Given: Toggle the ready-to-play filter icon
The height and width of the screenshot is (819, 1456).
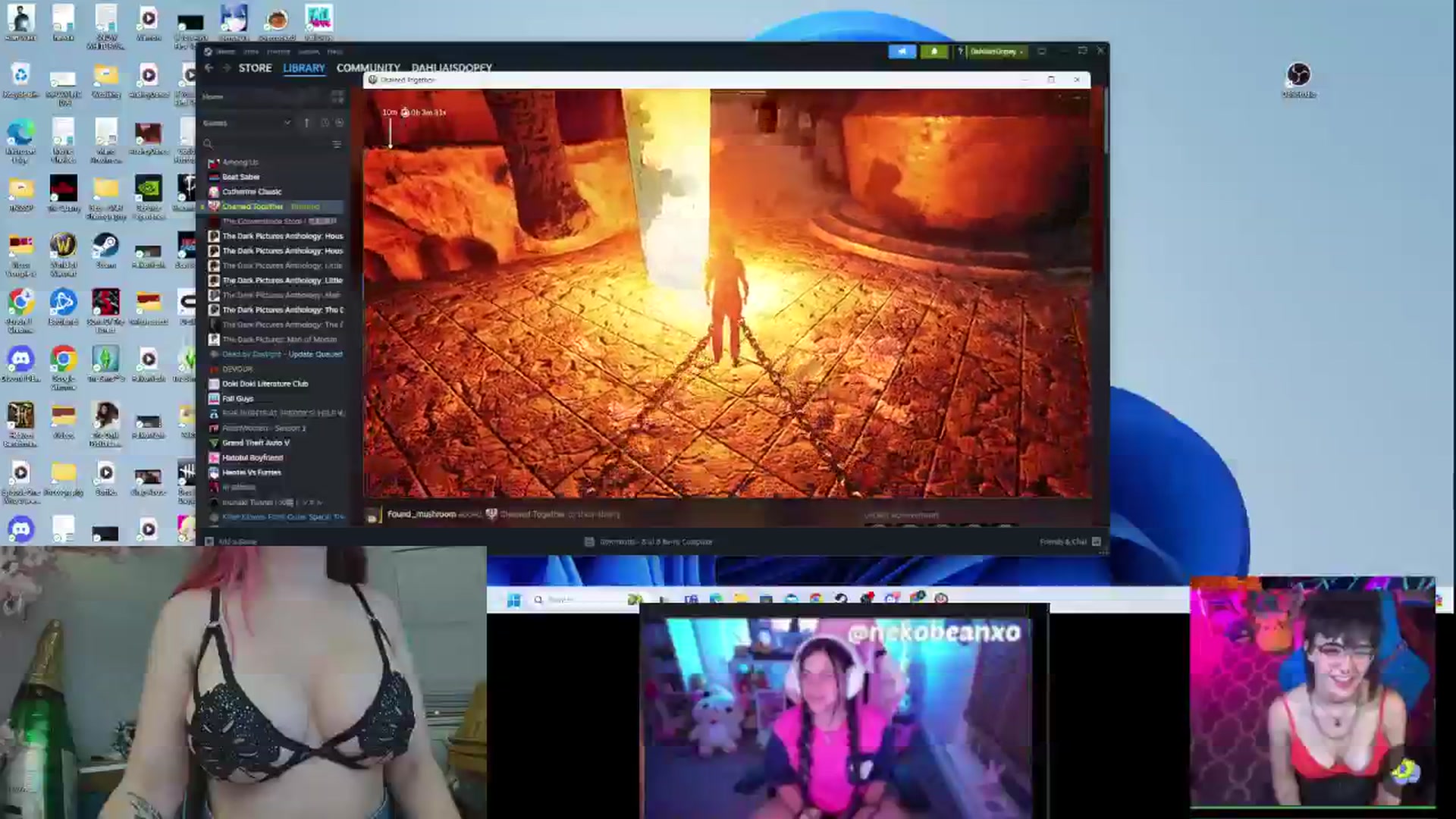Looking at the screenshot, I should 339,123.
